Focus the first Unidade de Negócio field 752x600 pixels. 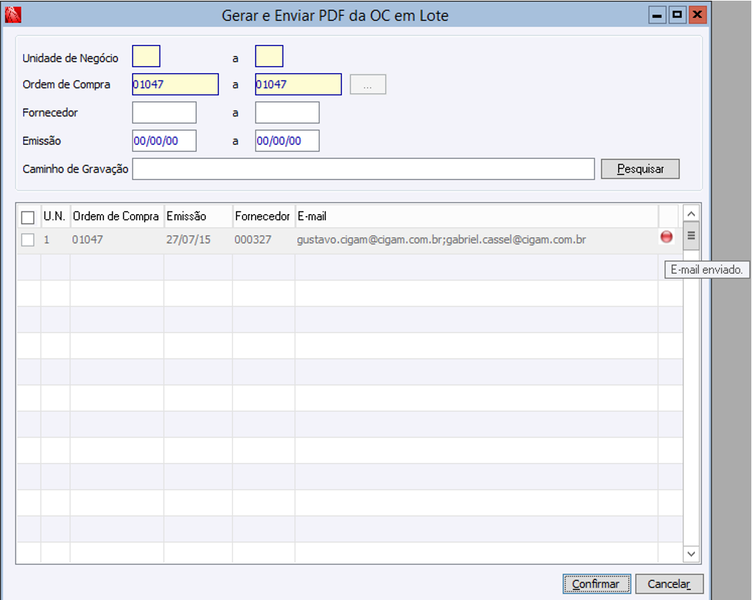pos(146,56)
